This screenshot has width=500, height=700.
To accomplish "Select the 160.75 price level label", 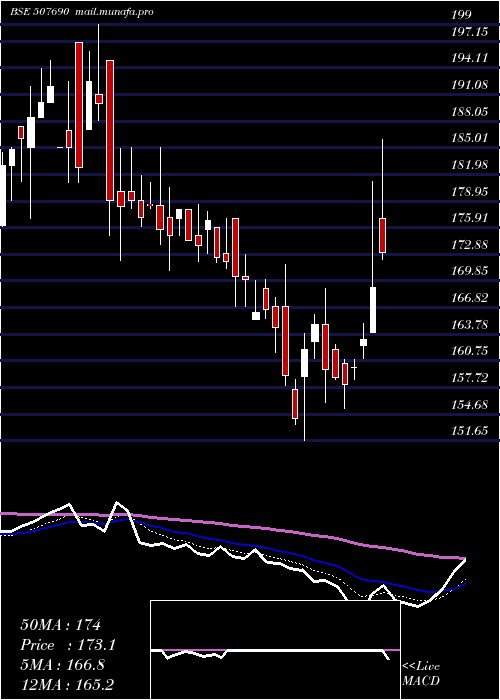I will [x=469, y=351].
